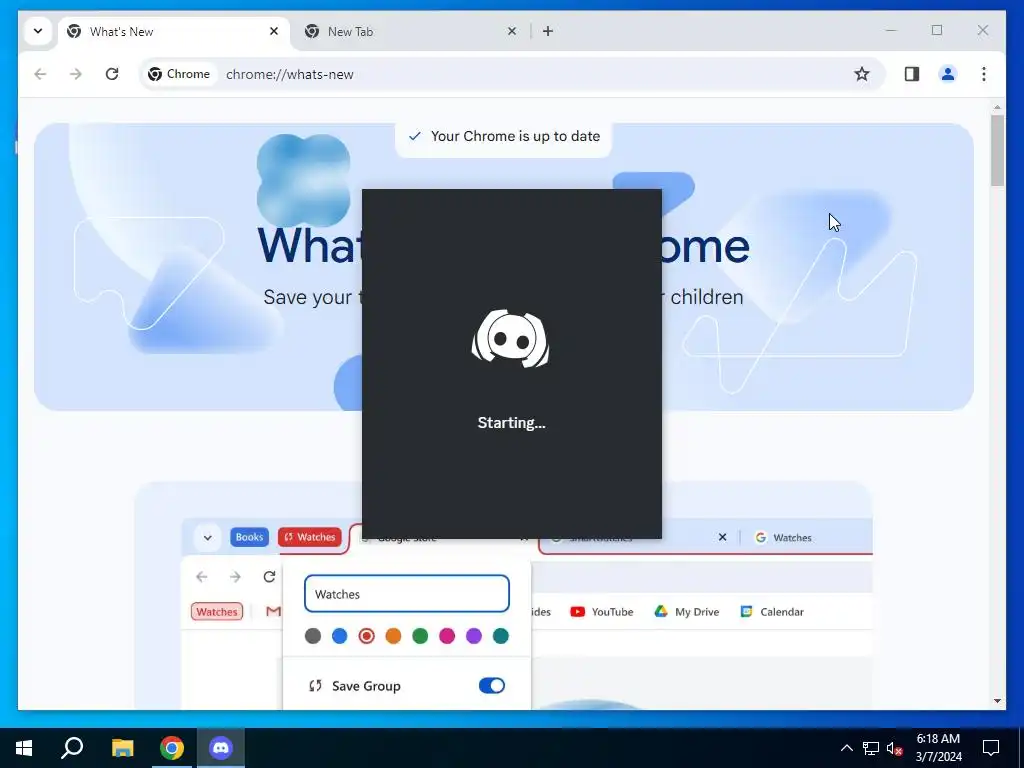This screenshot has width=1024, height=768.
Task: Select the teal group color
Action: pos(501,635)
